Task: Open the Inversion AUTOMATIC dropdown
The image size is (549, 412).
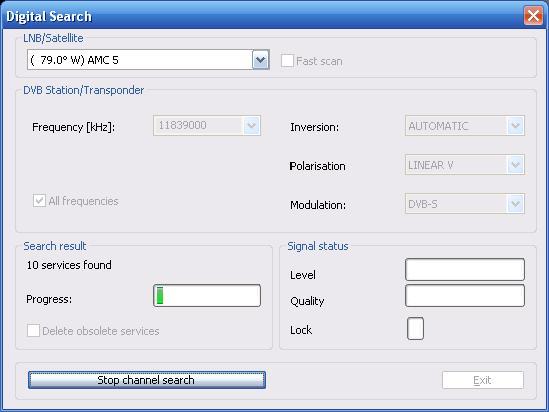Action: click(x=515, y=126)
